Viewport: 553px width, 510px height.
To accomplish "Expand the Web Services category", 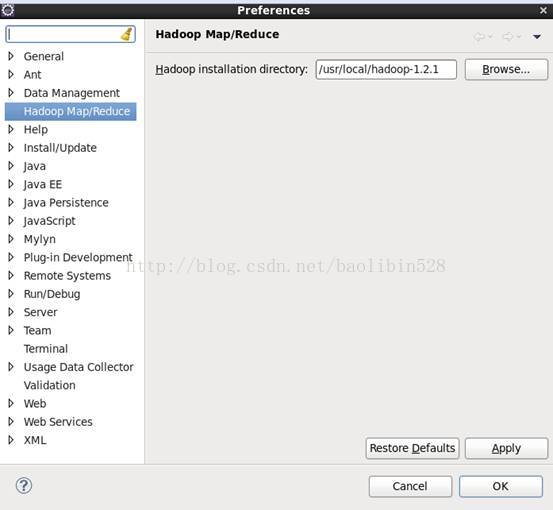I will (x=11, y=421).
